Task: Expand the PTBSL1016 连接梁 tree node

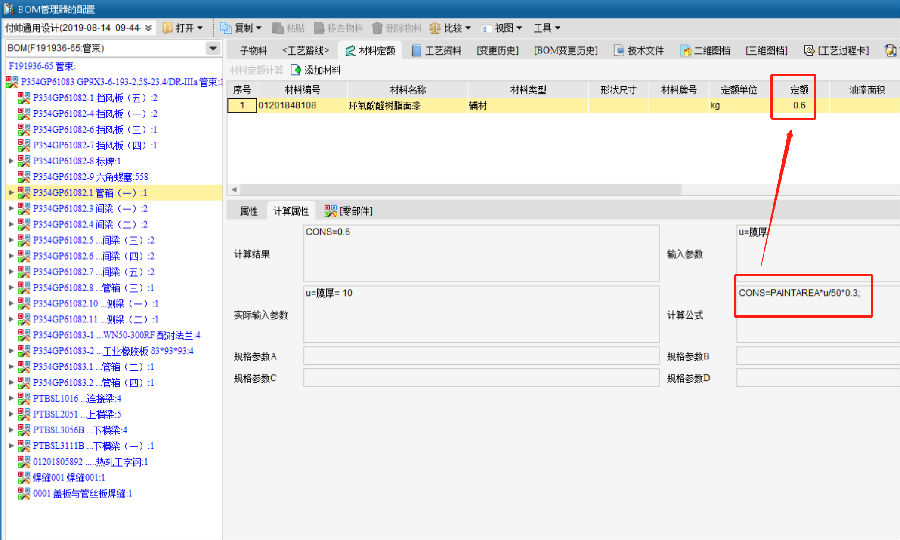Action: (x=11, y=398)
